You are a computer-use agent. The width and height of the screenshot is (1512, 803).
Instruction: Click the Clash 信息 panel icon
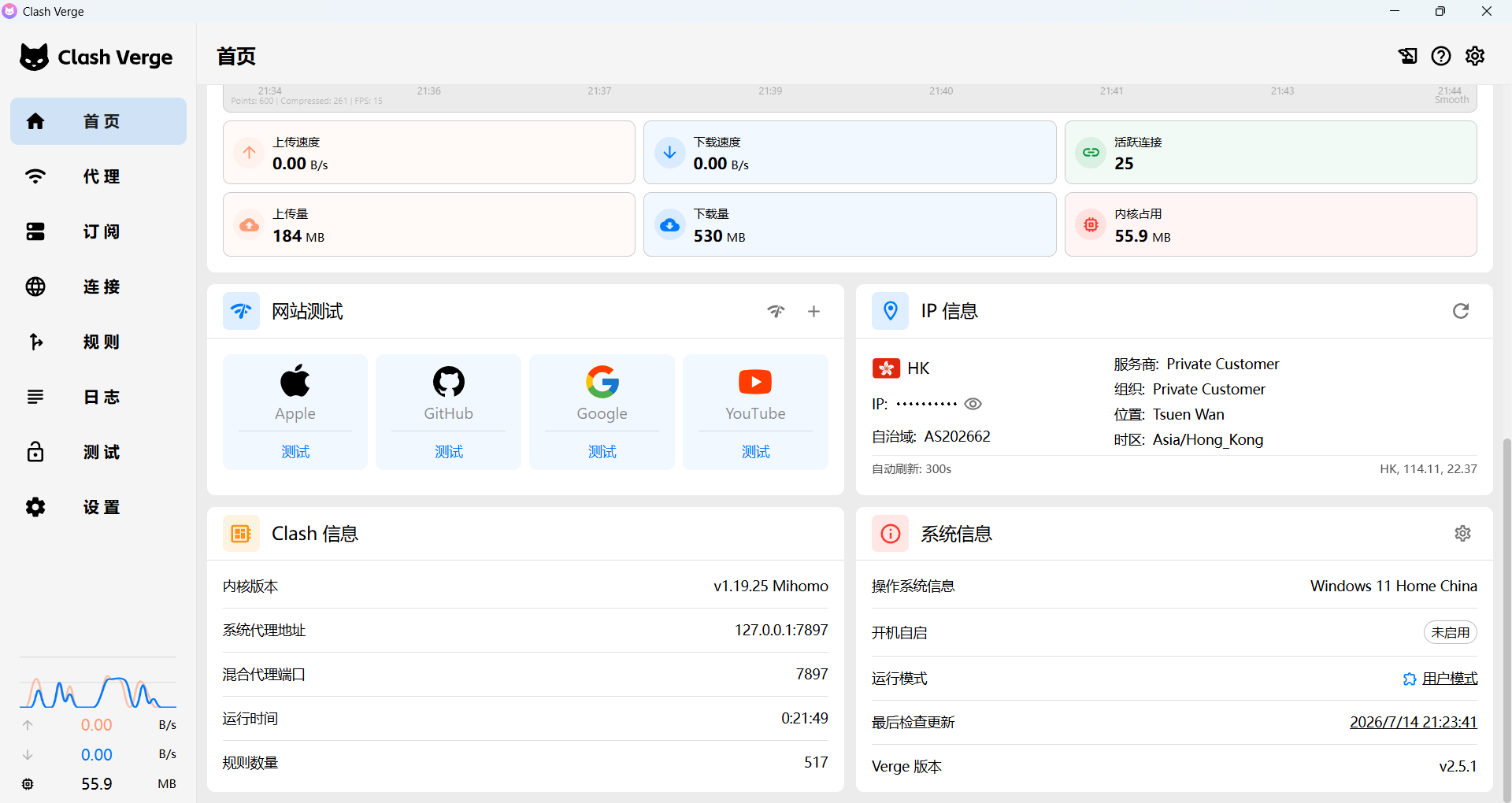click(x=241, y=534)
